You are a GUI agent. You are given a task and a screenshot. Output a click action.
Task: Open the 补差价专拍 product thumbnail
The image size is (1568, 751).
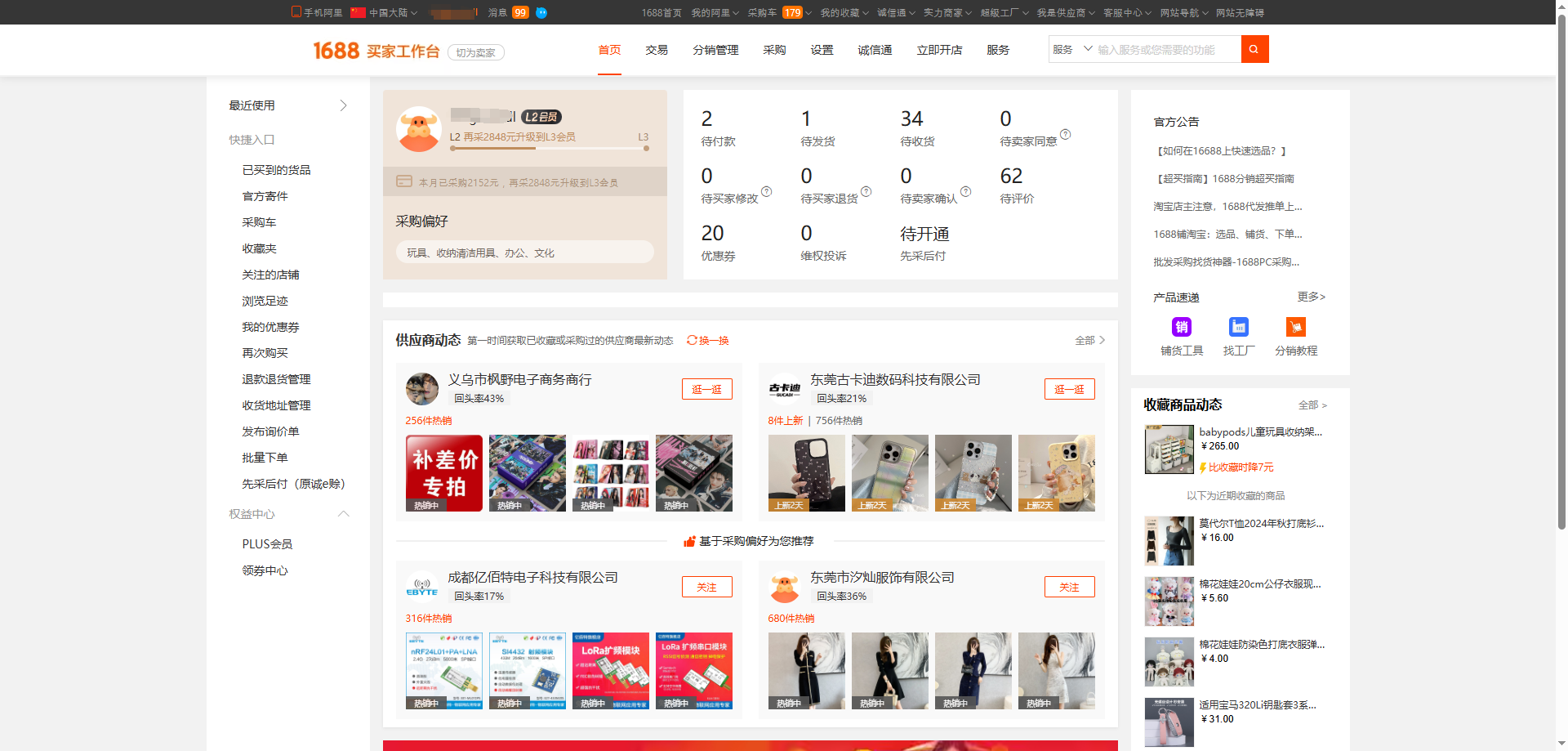coord(444,473)
